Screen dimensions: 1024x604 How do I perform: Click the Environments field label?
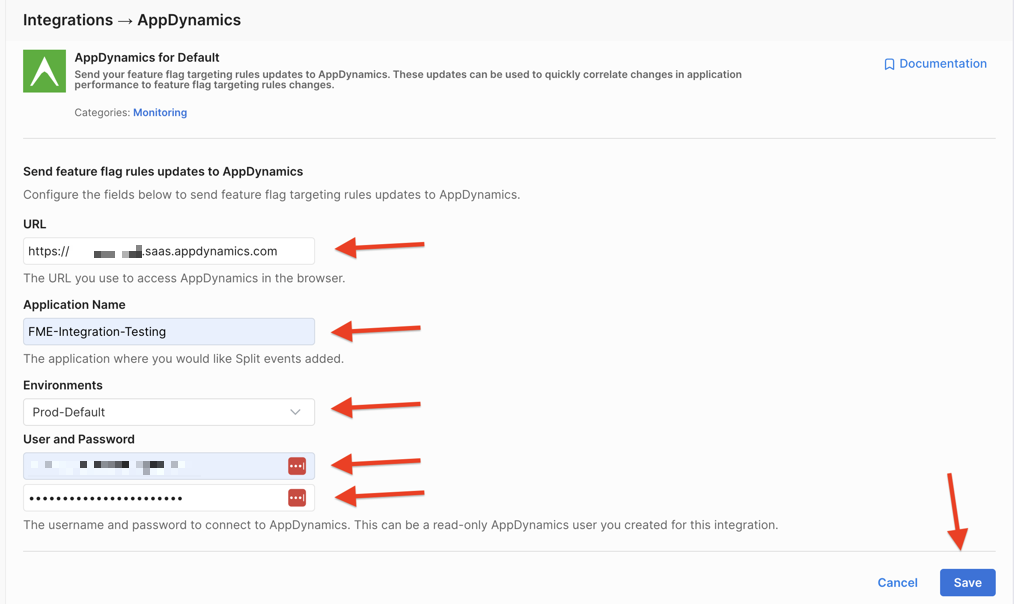pyautogui.click(x=63, y=385)
